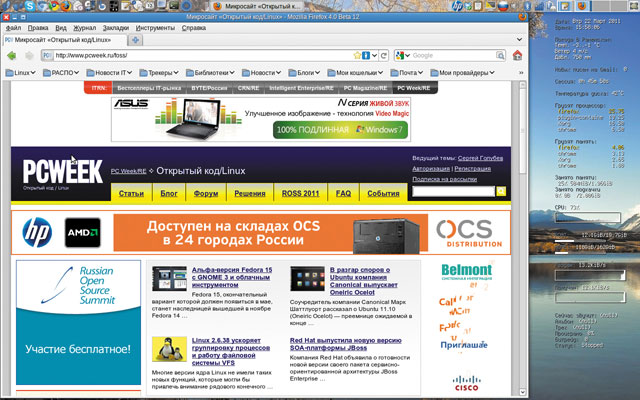Open the Статьи section tab
The height and width of the screenshot is (400, 640).
pyautogui.click(x=131, y=193)
